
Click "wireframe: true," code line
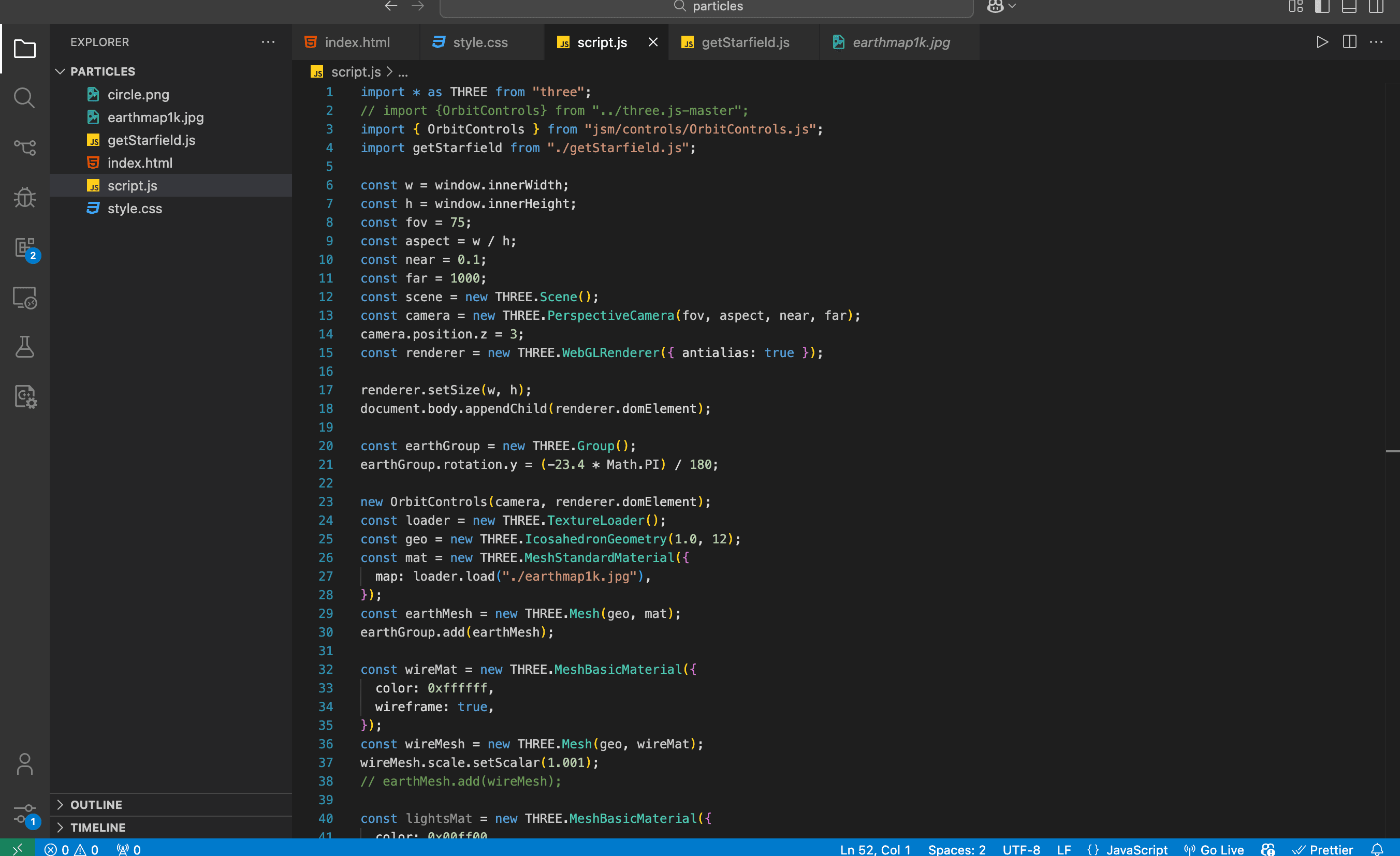434,706
